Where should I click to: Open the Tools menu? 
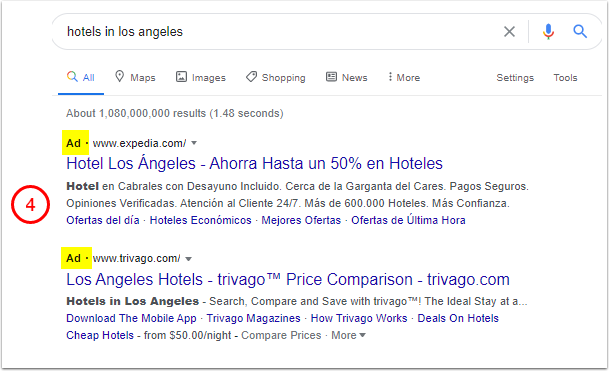565,78
